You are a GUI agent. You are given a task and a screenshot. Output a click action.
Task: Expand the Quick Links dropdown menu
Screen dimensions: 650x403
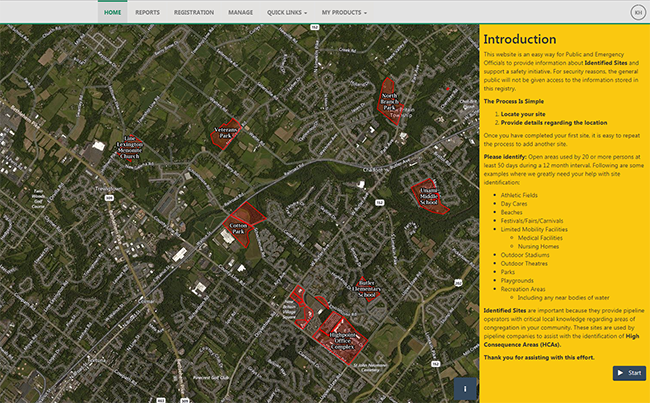(289, 12)
